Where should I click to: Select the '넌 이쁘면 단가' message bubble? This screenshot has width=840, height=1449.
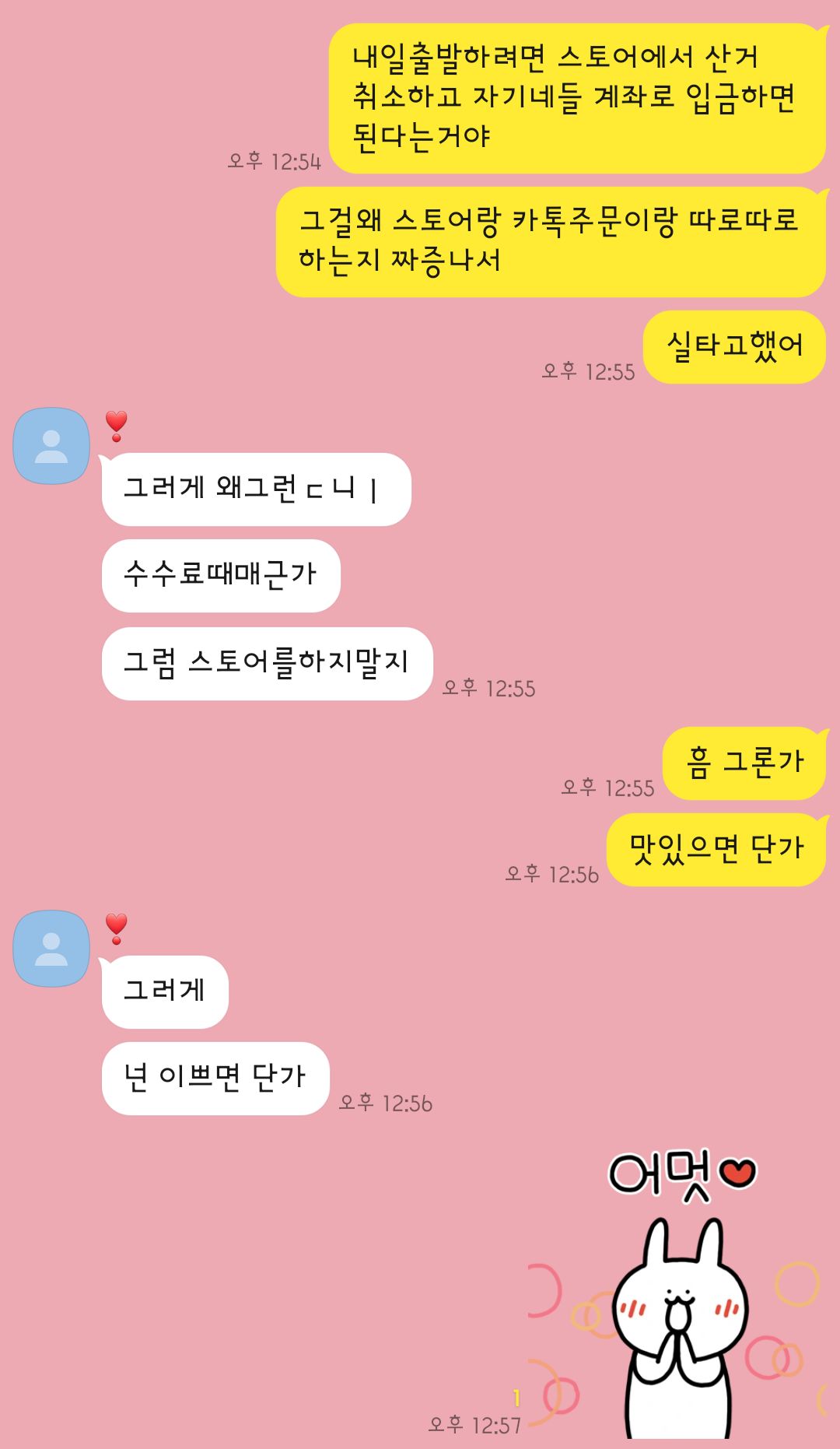point(215,1079)
